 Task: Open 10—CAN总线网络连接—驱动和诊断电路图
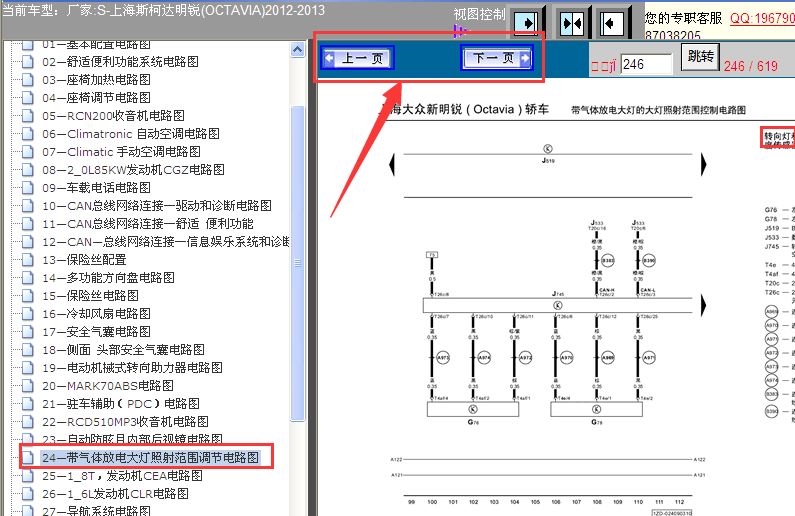tap(157, 206)
